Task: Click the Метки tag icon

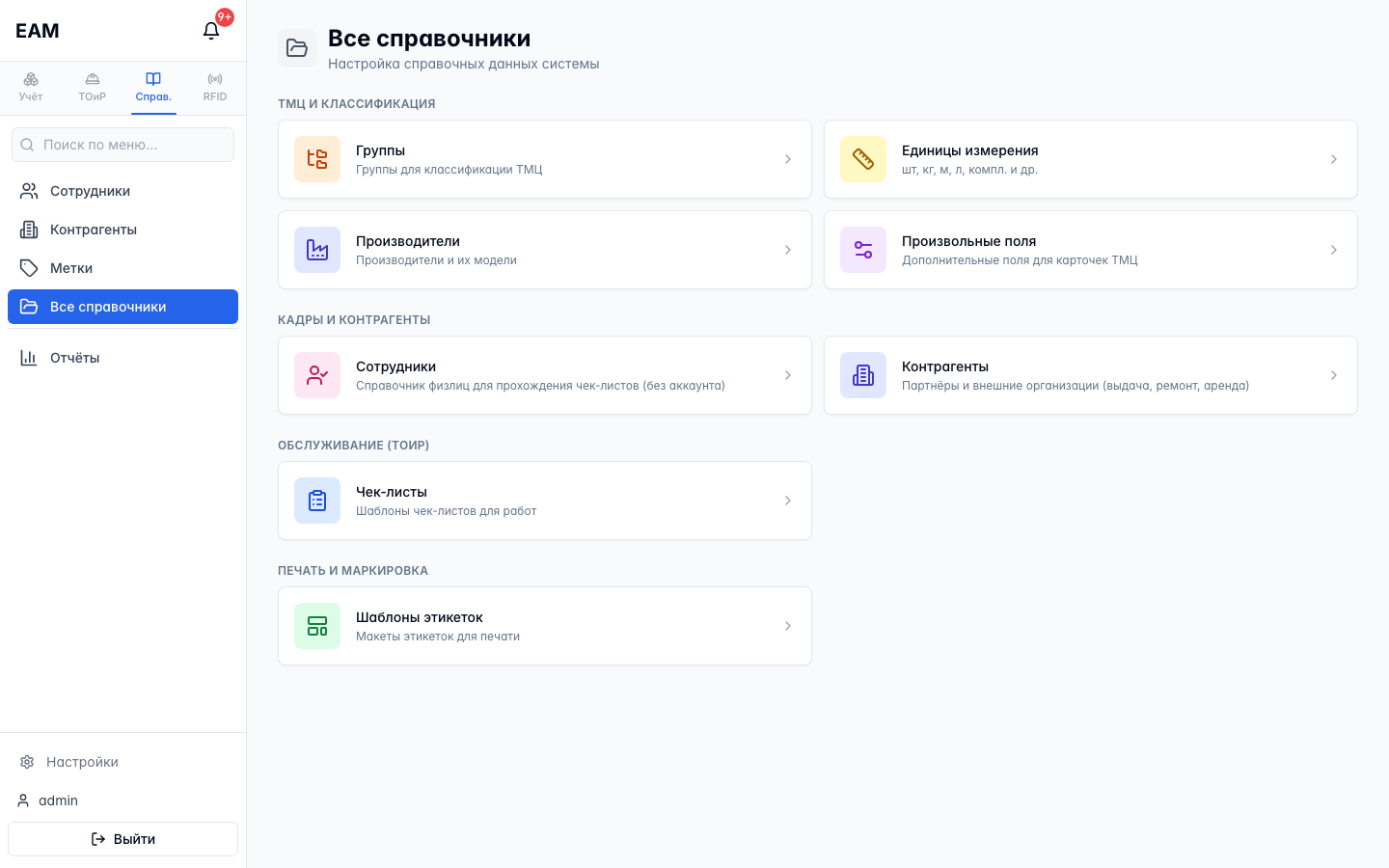Action: (x=29, y=268)
